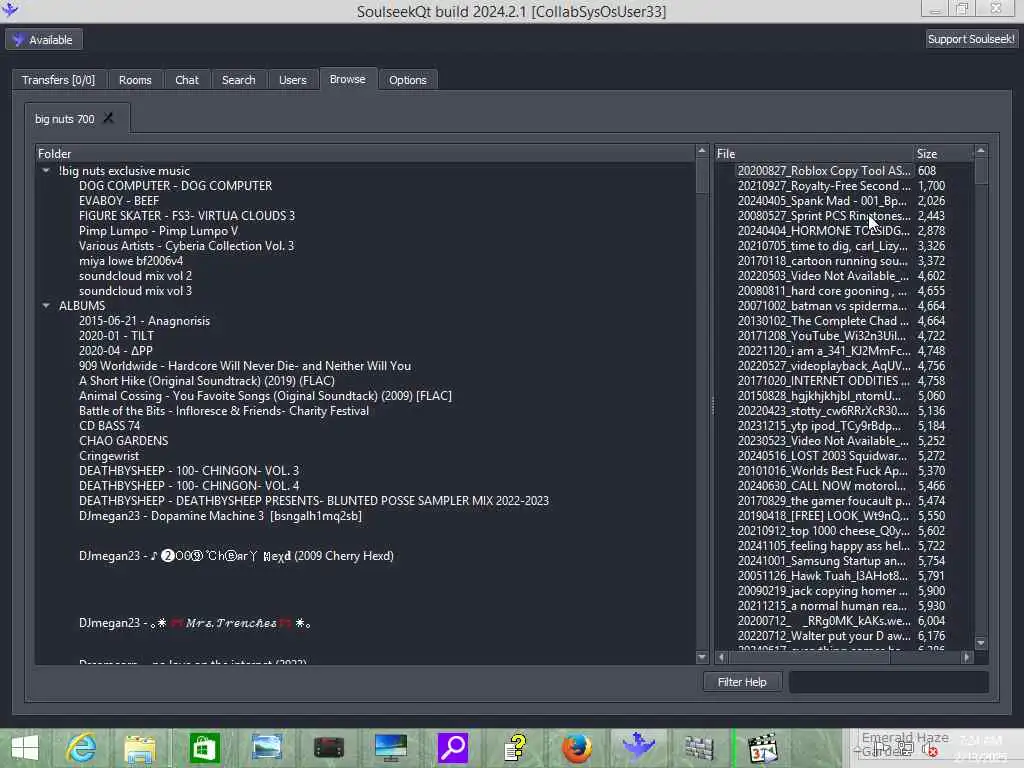This screenshot has width=1024, height=768.
Task: Open the brick wall firewall taskbar icon
Action: click(x=699, y=748)
